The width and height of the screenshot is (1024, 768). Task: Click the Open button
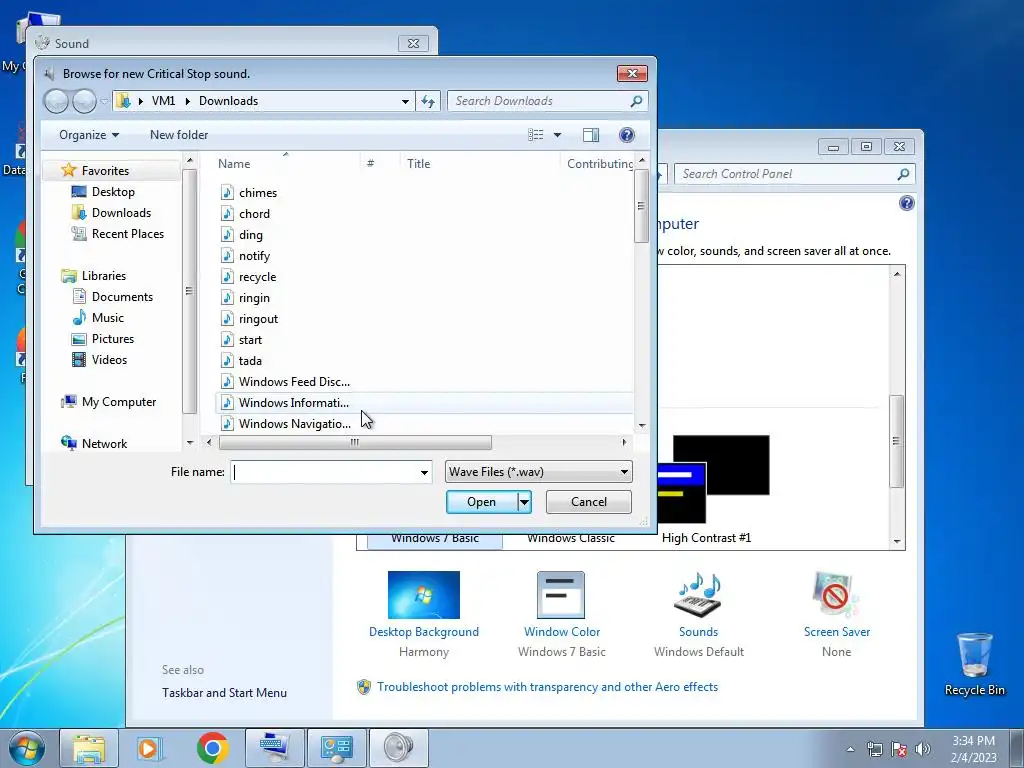tap(481, 502)
